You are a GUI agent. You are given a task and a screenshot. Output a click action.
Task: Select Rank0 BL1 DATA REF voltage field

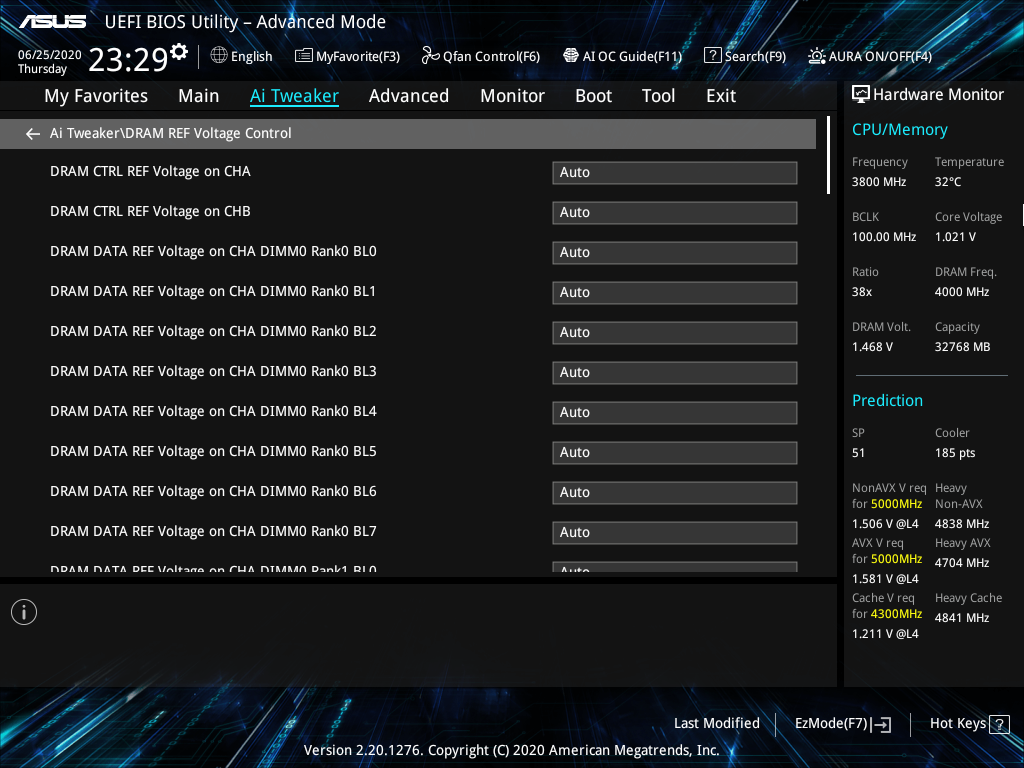(x=675, y=293)
